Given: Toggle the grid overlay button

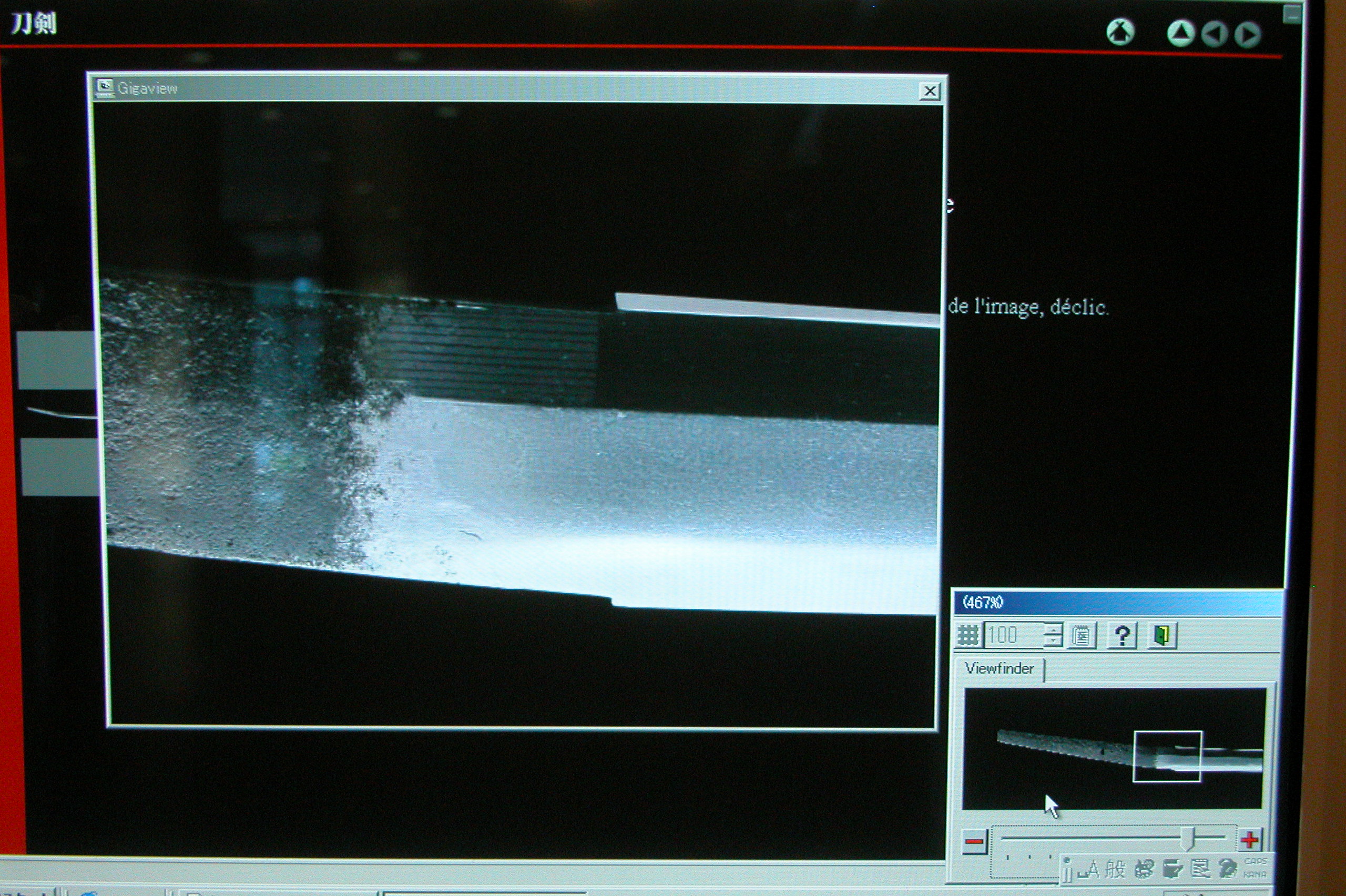Looking at the screenshot, I should (968, 635).
